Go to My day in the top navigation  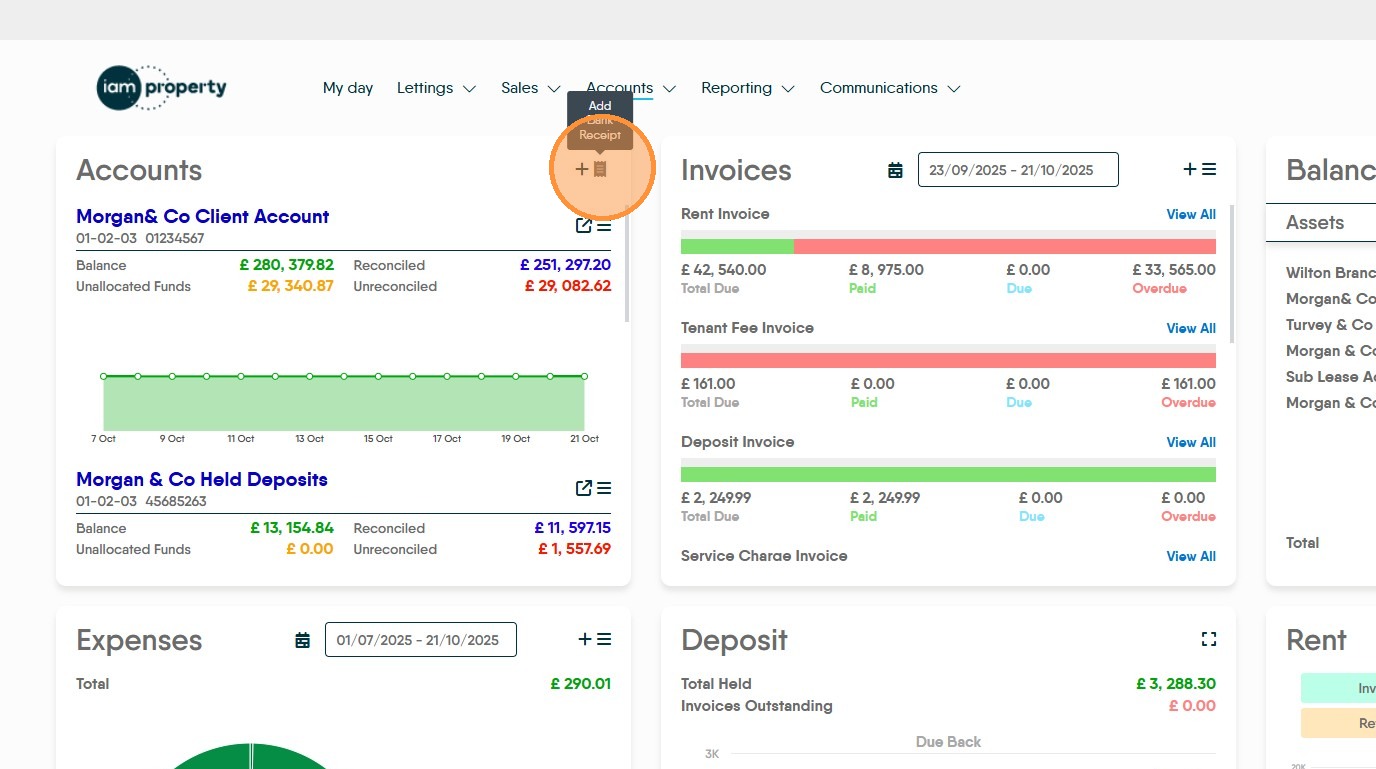[x=348, y=88]
